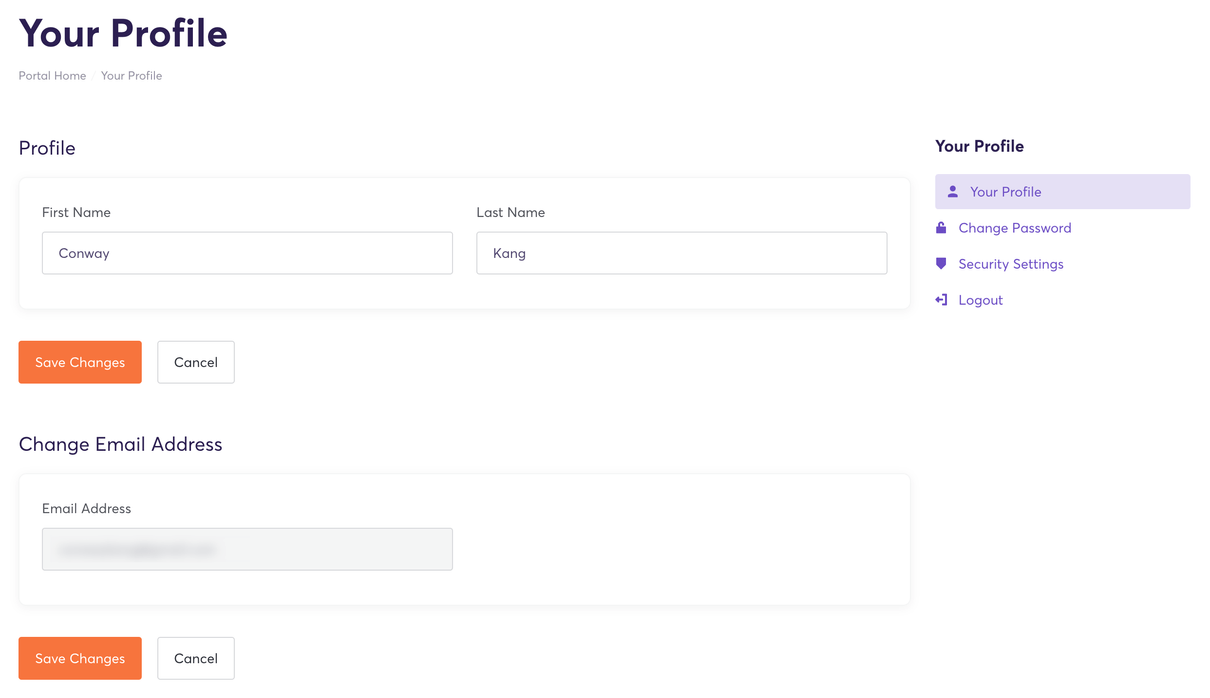Focus the First Name field containing Conway
Image resolution: width=1210 pixels, height=698 pixels.
[x=247, y=253]
